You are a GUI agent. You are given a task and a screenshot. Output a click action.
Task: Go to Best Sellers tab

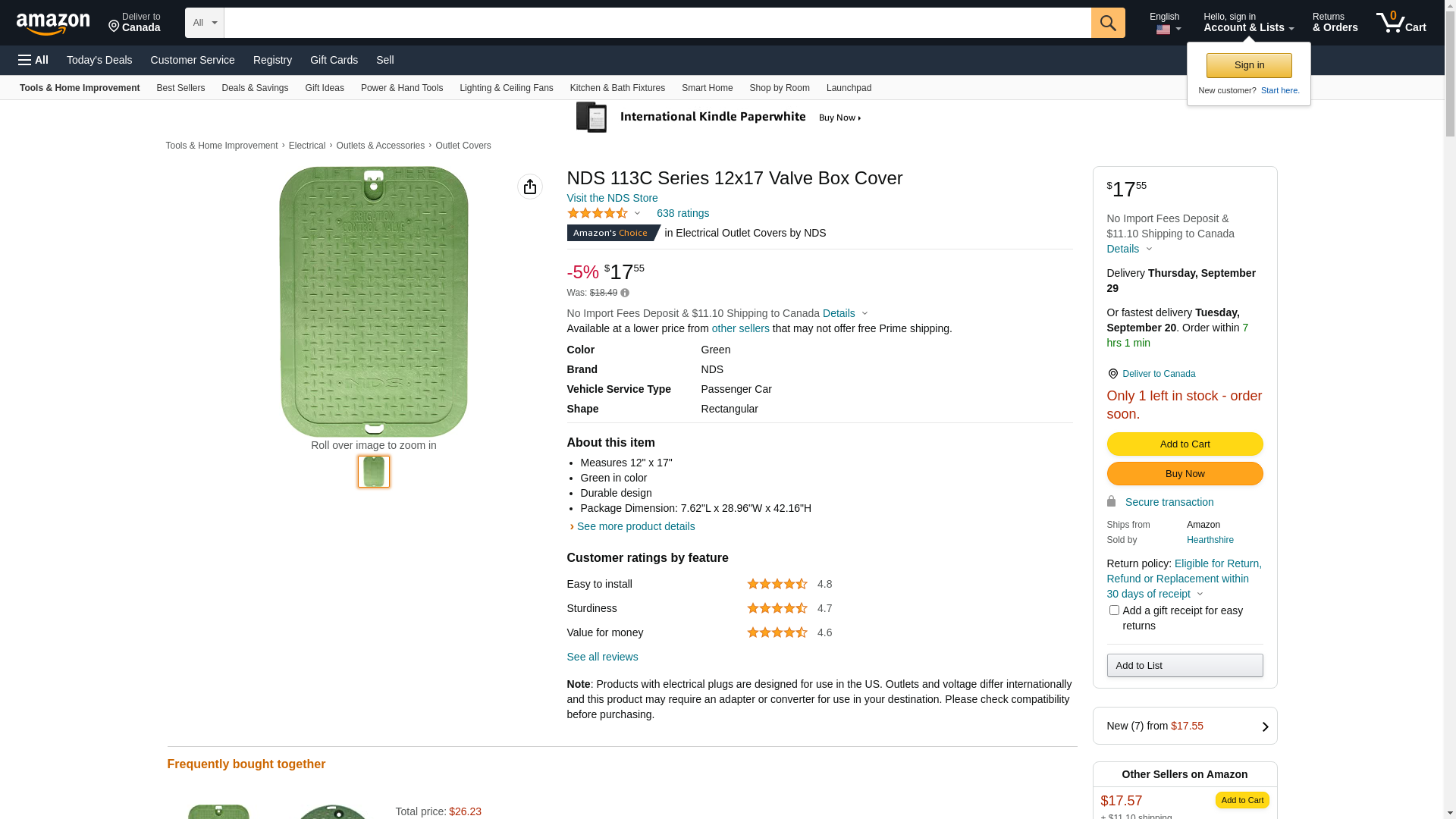coord(180,88)
